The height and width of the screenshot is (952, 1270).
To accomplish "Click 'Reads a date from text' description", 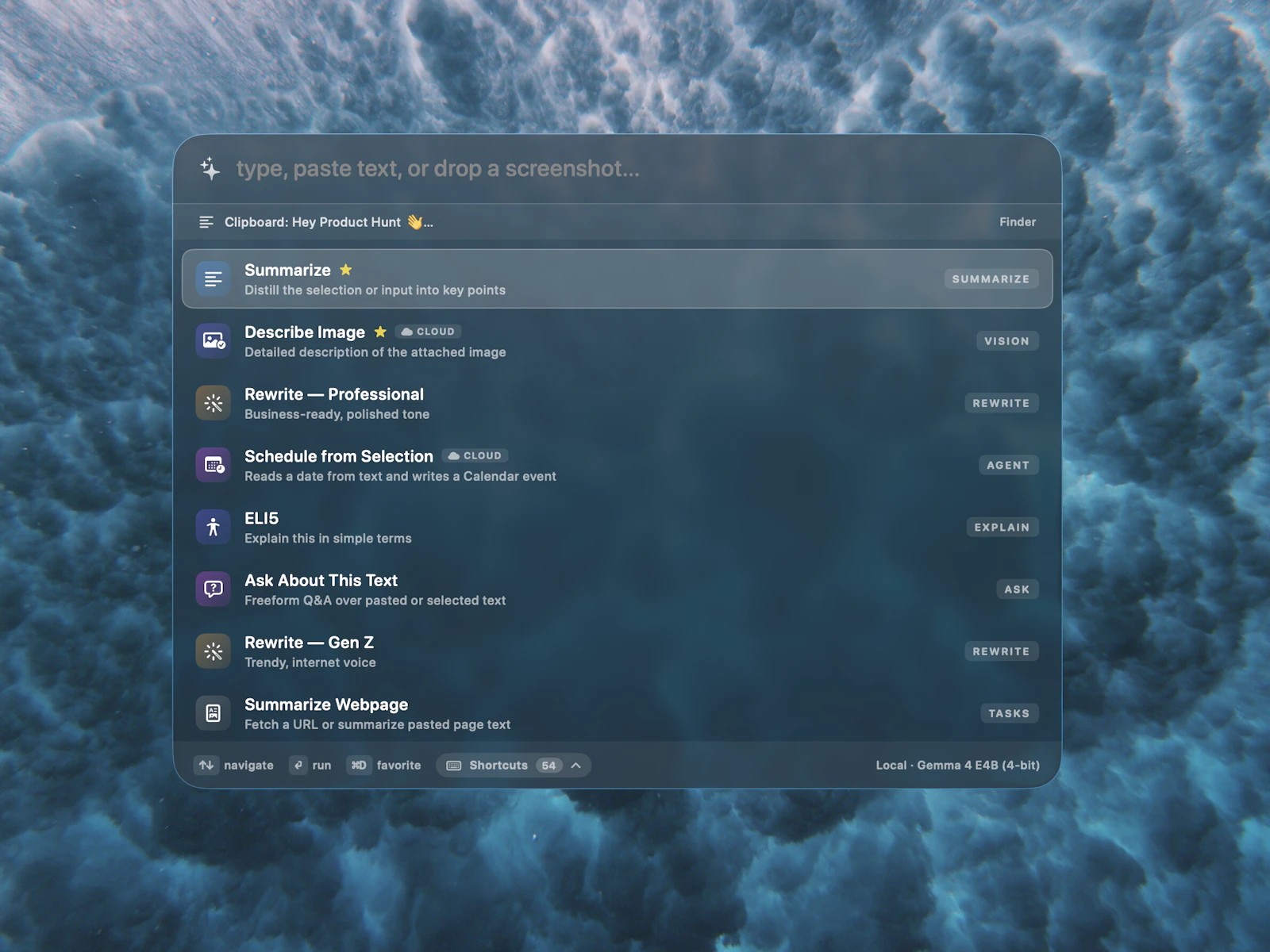I will (400, 476).
